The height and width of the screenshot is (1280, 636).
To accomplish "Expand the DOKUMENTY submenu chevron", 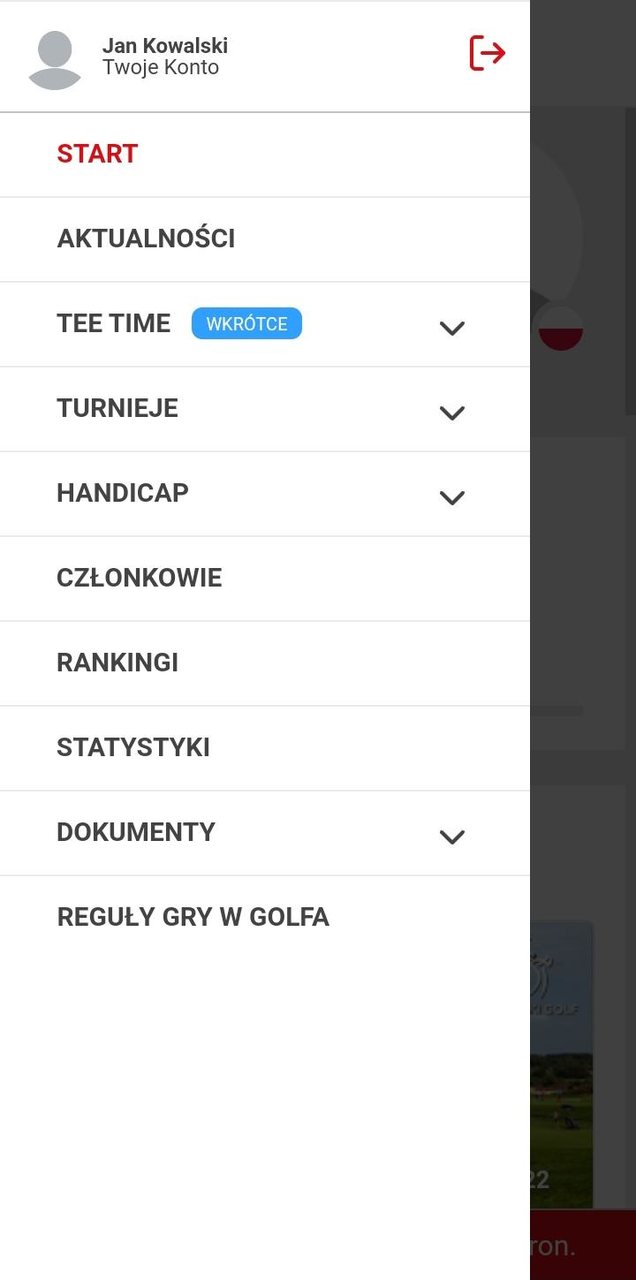I will [453, 836].
